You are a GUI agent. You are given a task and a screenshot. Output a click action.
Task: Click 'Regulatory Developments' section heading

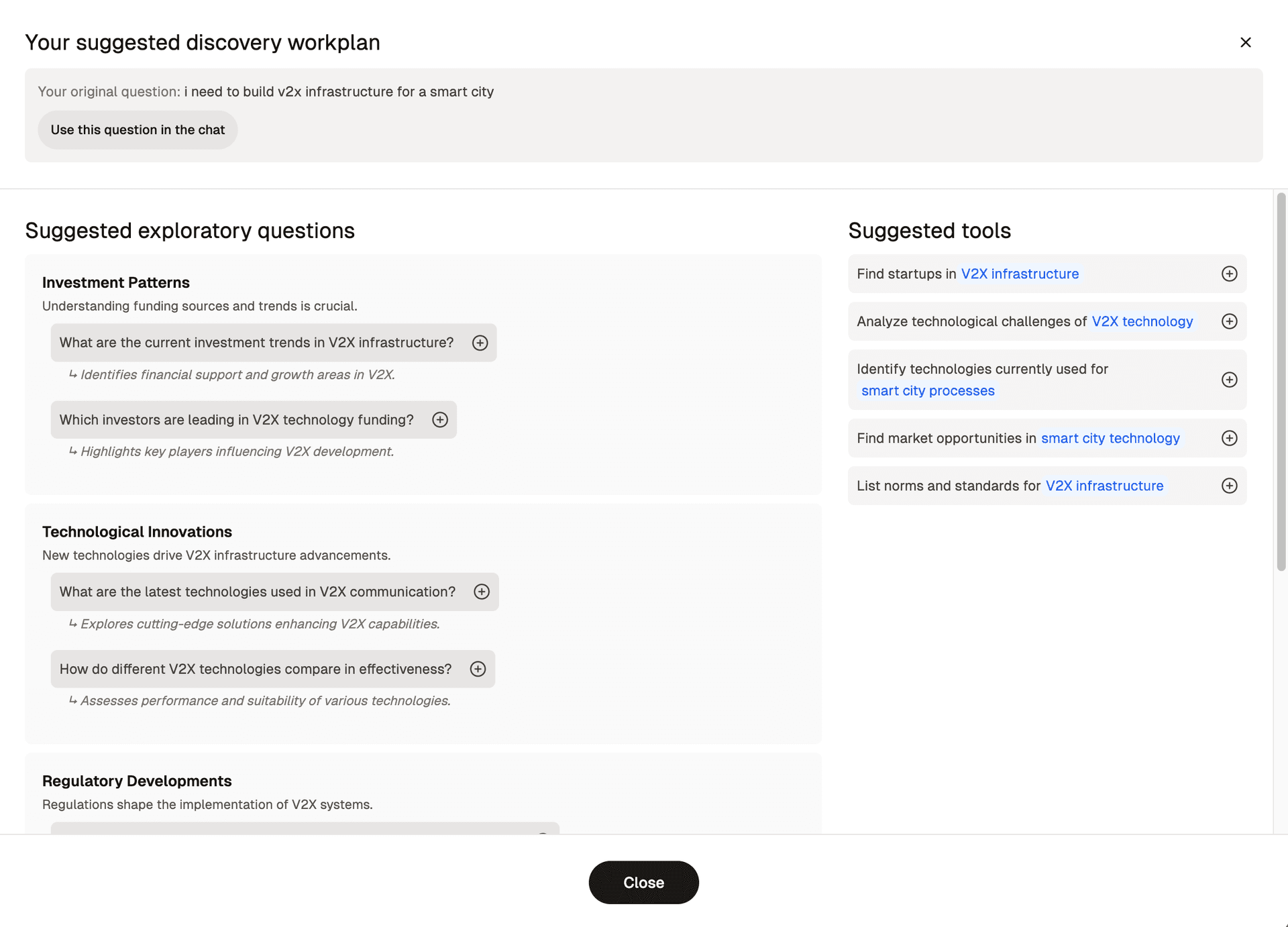point(137,781)
